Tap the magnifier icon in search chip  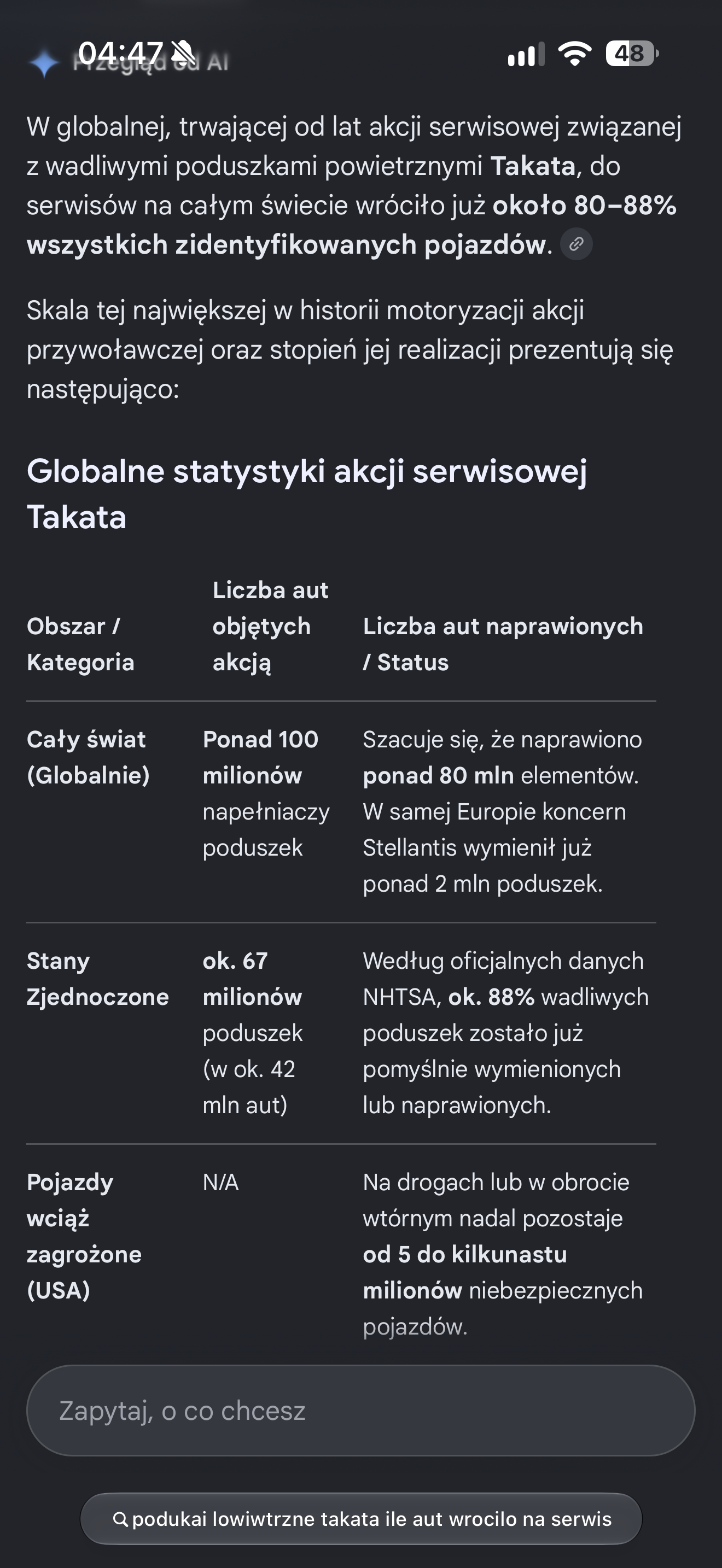click(x=120, y=1519)
